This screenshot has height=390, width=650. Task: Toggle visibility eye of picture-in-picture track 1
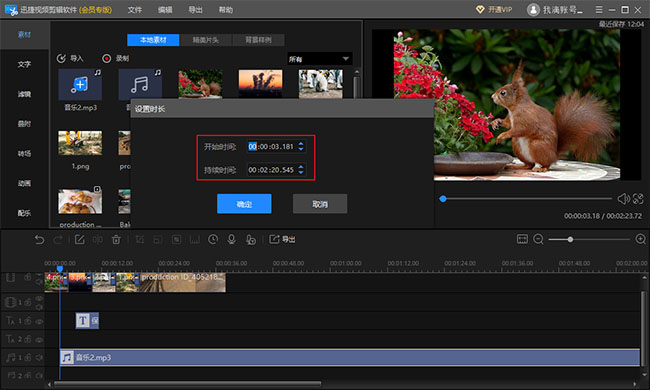pyautogui.click(x=39, y=298)
